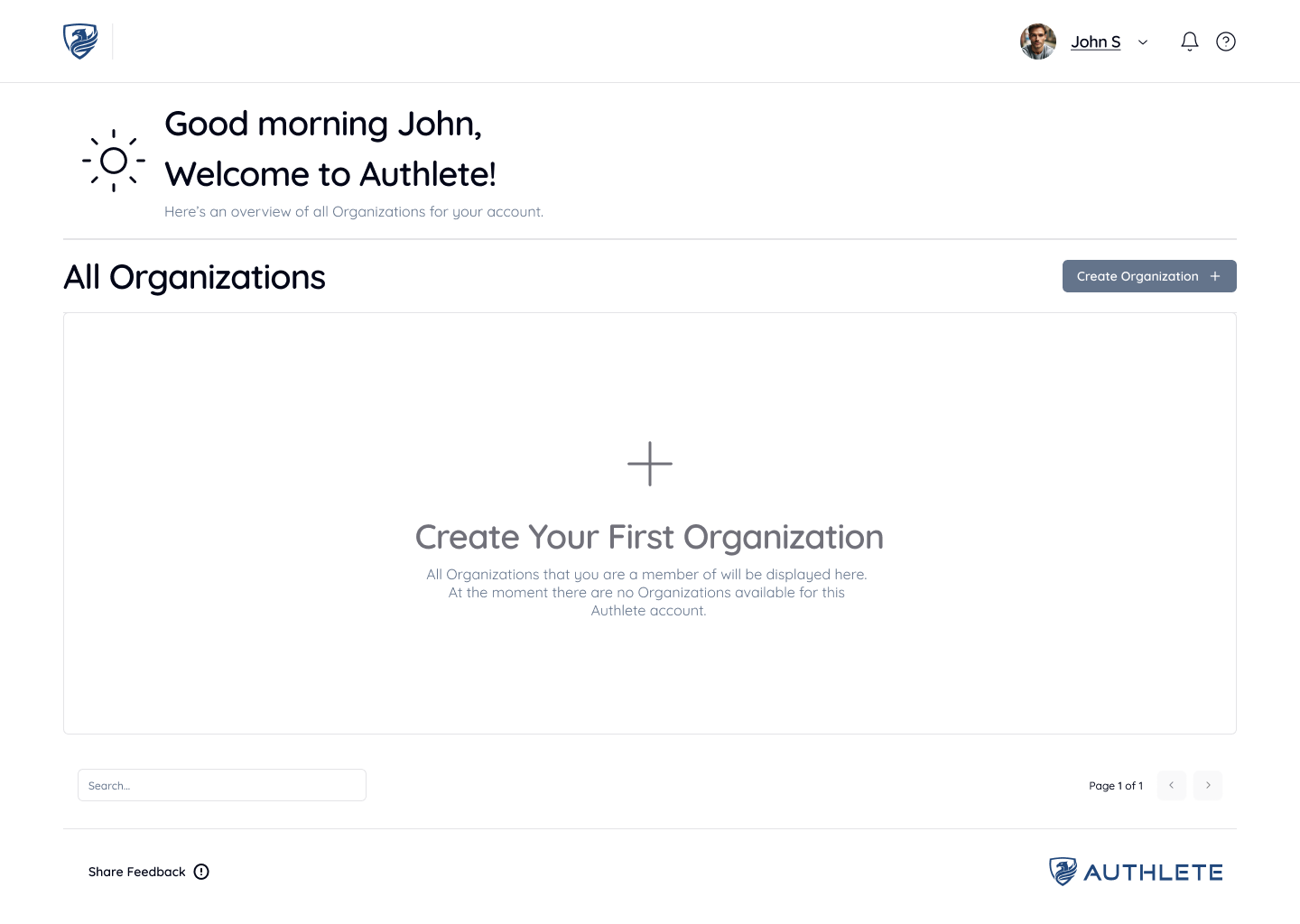The height and width of the screenshot is (924, 1300).
Task: Open the John S account link
Action: coord(1096,42)
